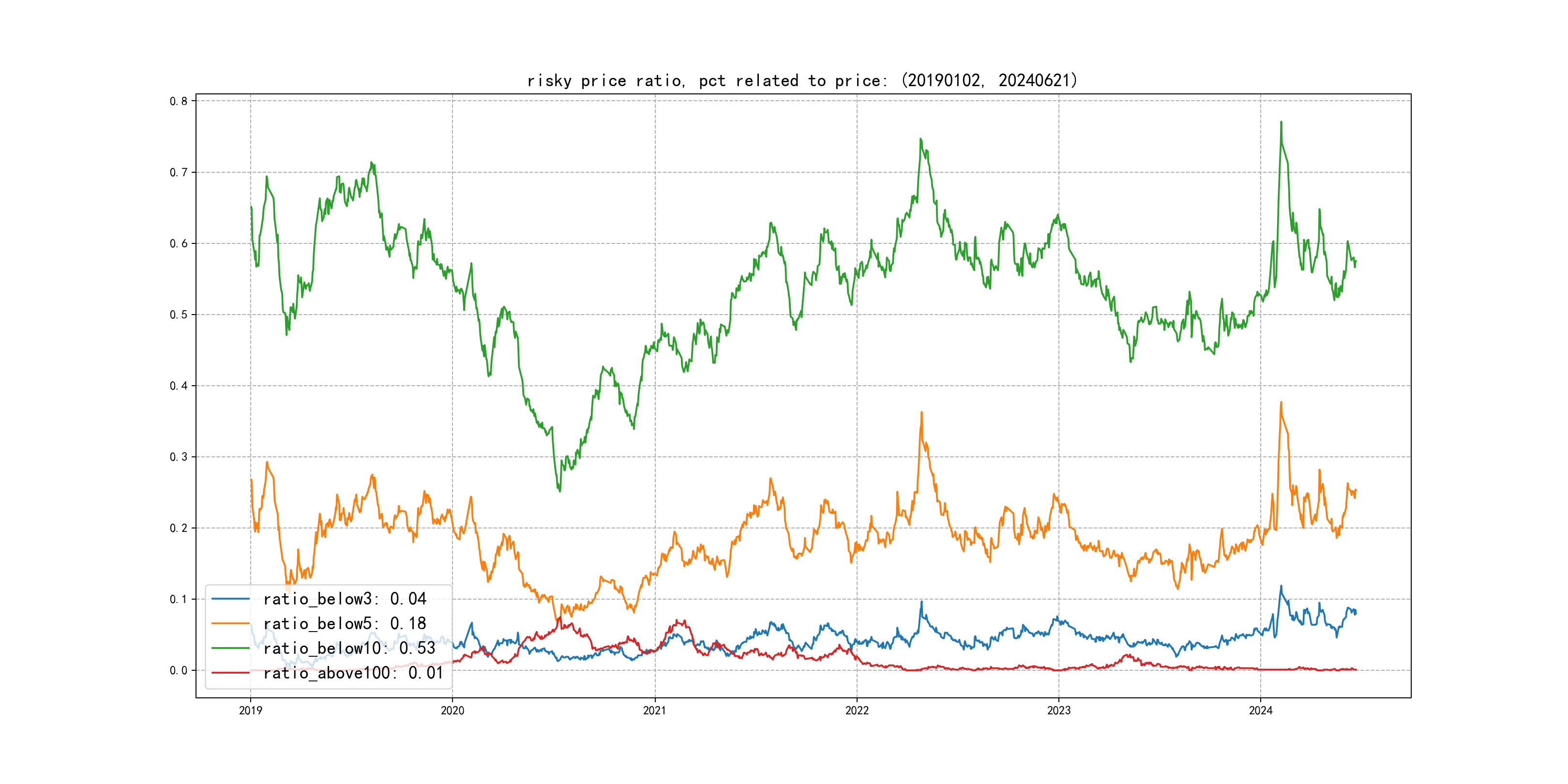Click the 2024 x-axis tick label
The height and width of the screenshot is (784, 1568).
point(1261,710)
